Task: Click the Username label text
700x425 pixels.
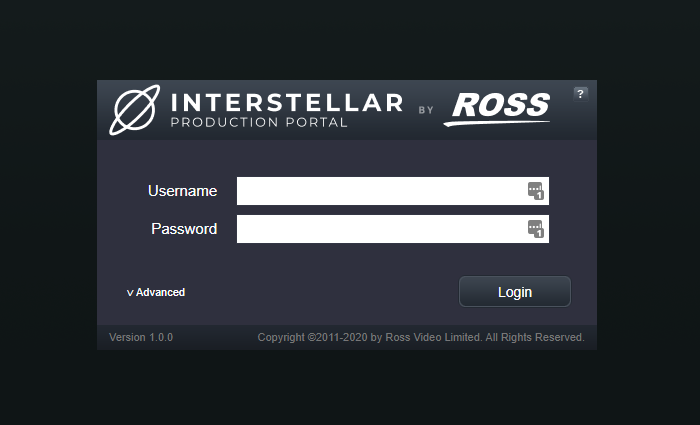Action: coord(182,191)
